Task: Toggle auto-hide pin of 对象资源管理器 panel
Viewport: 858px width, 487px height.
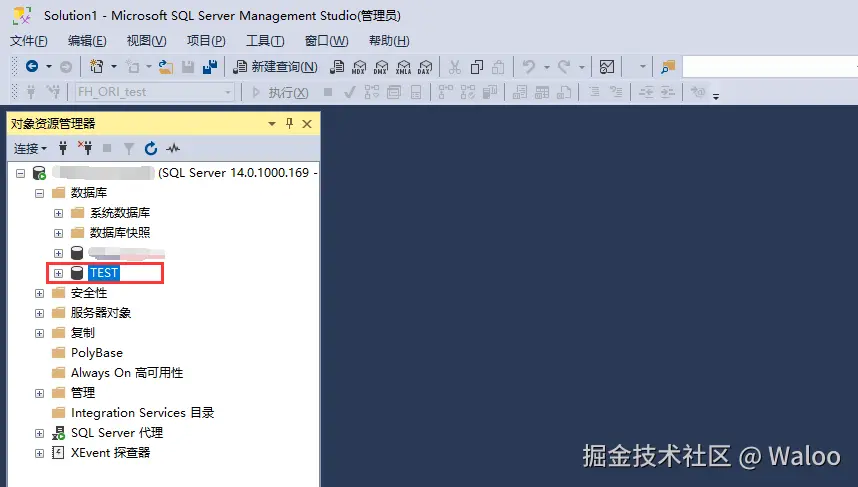Action: pos(289,124)
